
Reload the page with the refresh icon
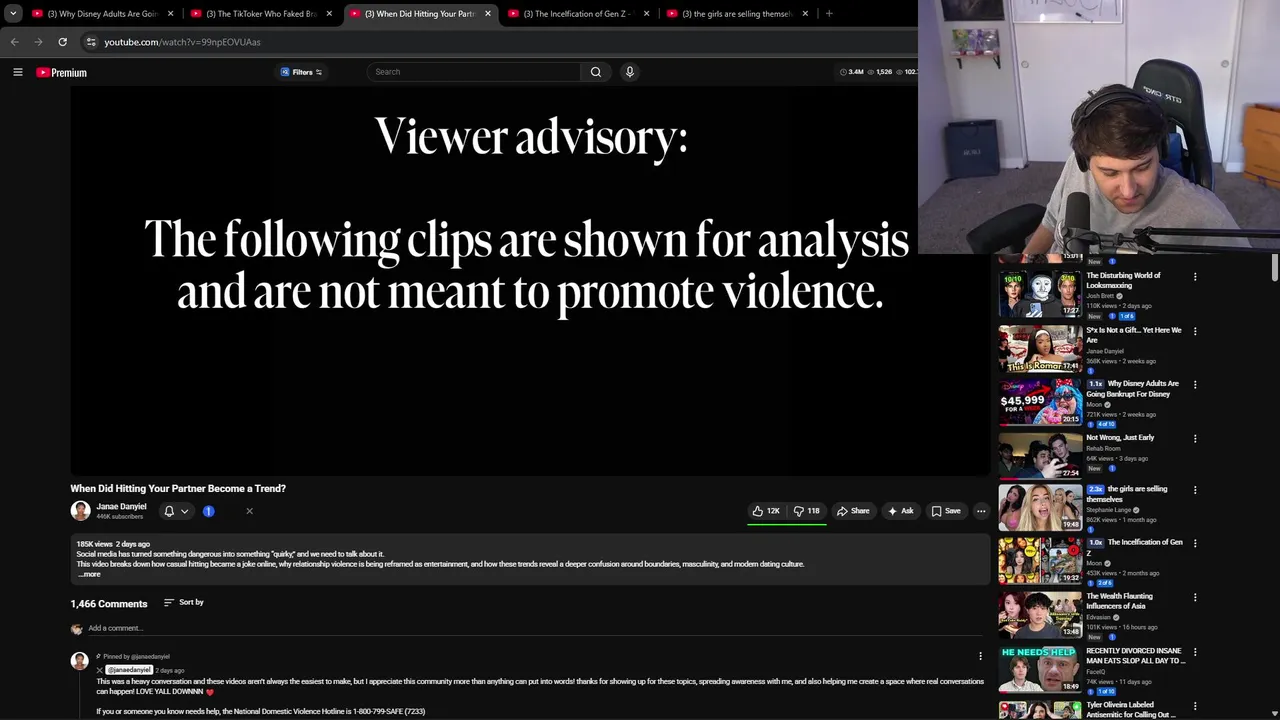(62, 42)
